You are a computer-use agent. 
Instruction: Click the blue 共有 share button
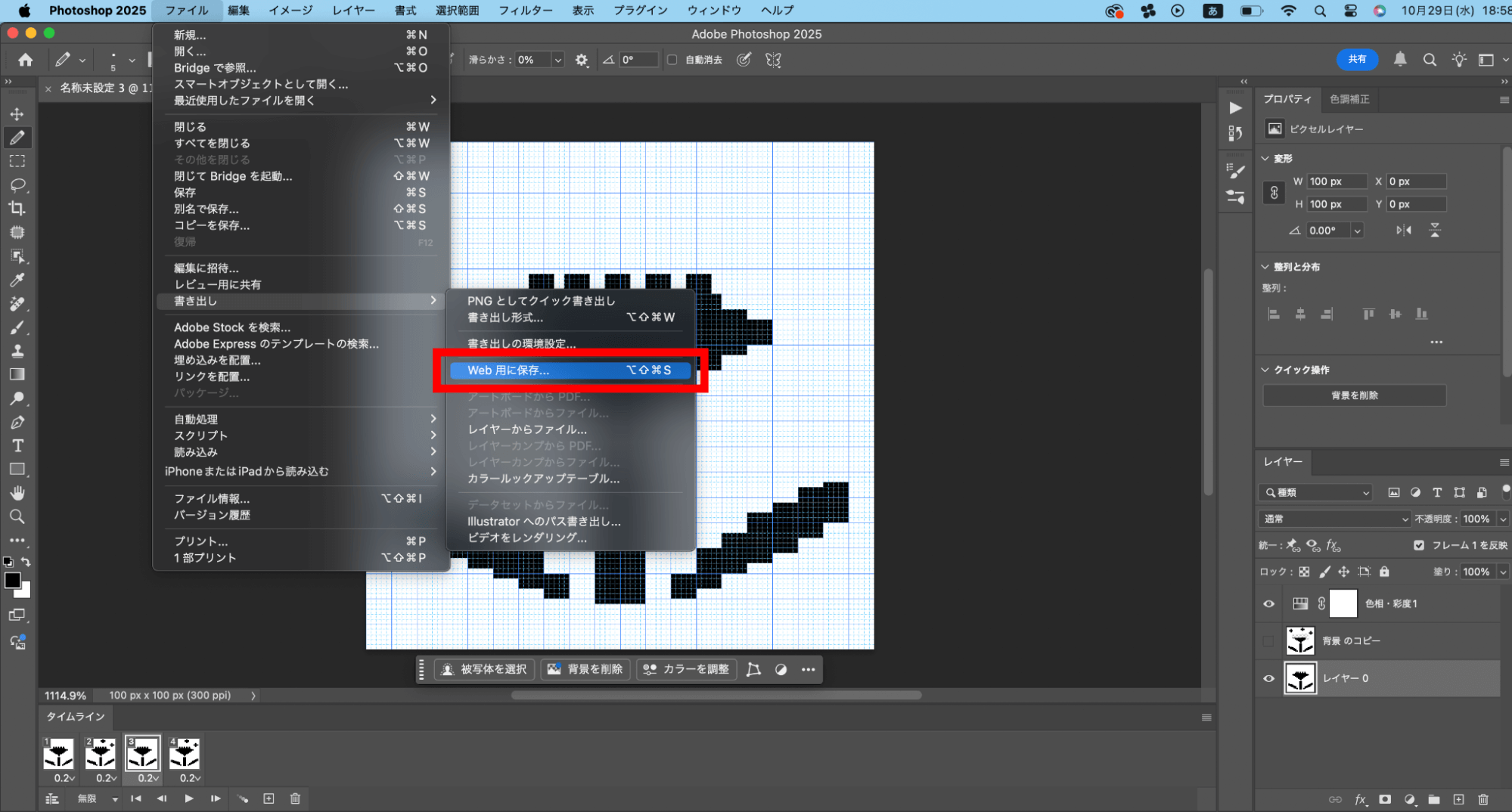coord(1357,60)
